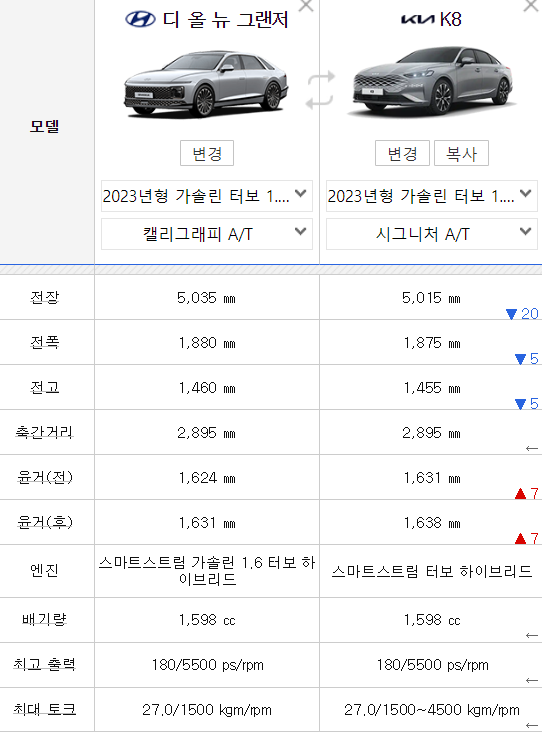
Task: Click the 전고 down arrow 5 indicator
Action: (x=527, y=403)
